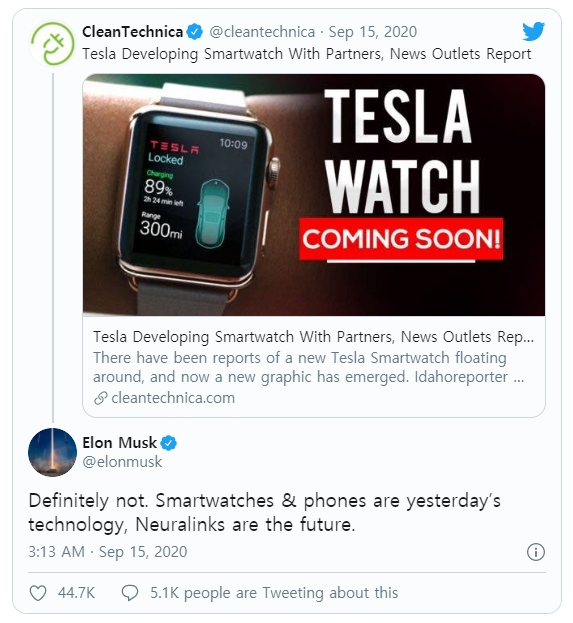Screen dimensions: 573x623
Task: Open the @elonmusk handle
Action: 122,462
